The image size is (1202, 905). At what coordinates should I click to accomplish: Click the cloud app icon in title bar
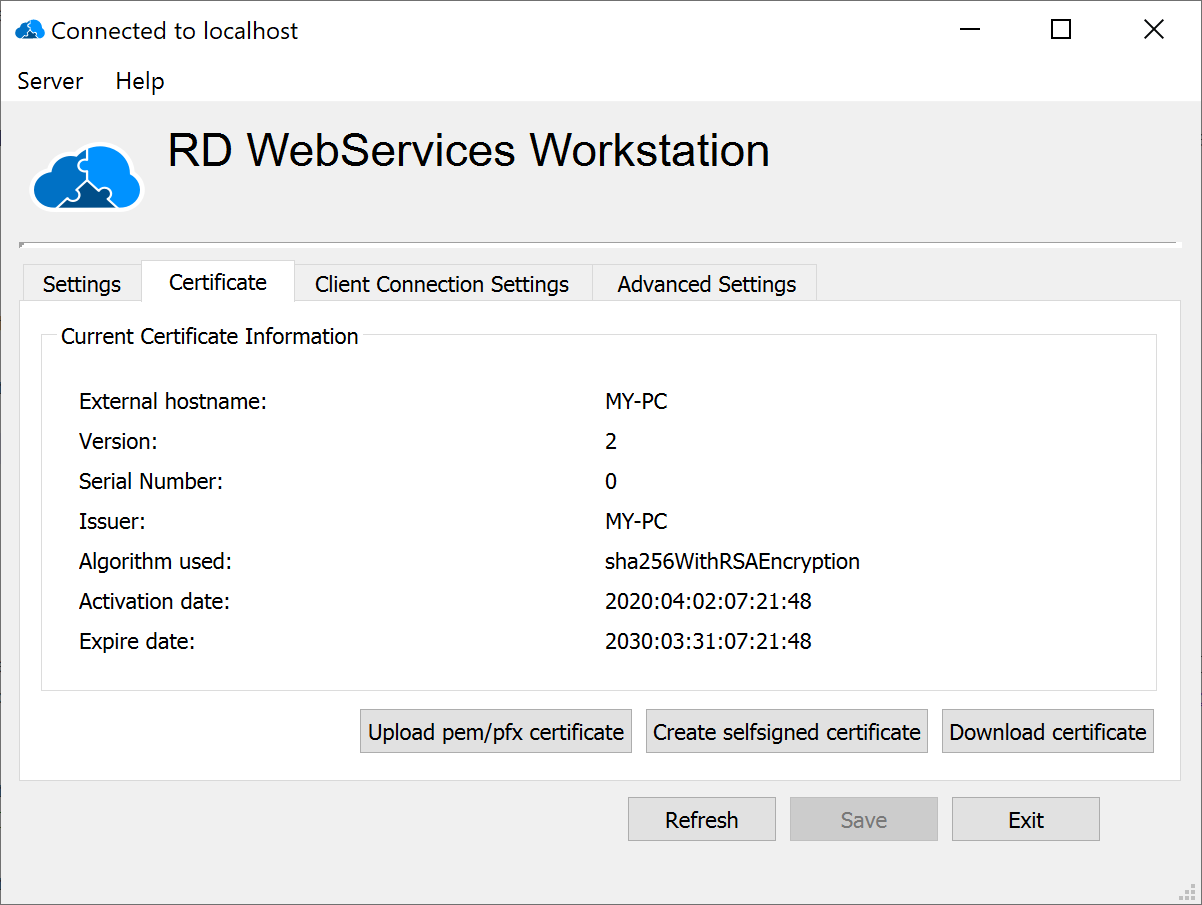(29, 31)
